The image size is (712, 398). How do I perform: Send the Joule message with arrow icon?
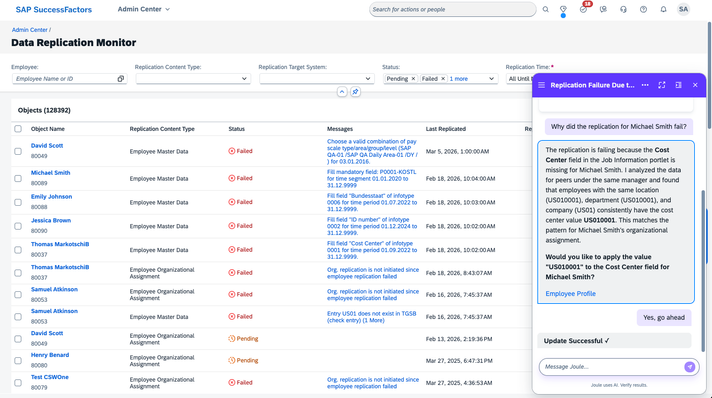pyautogui.click(x=689, y=367)
